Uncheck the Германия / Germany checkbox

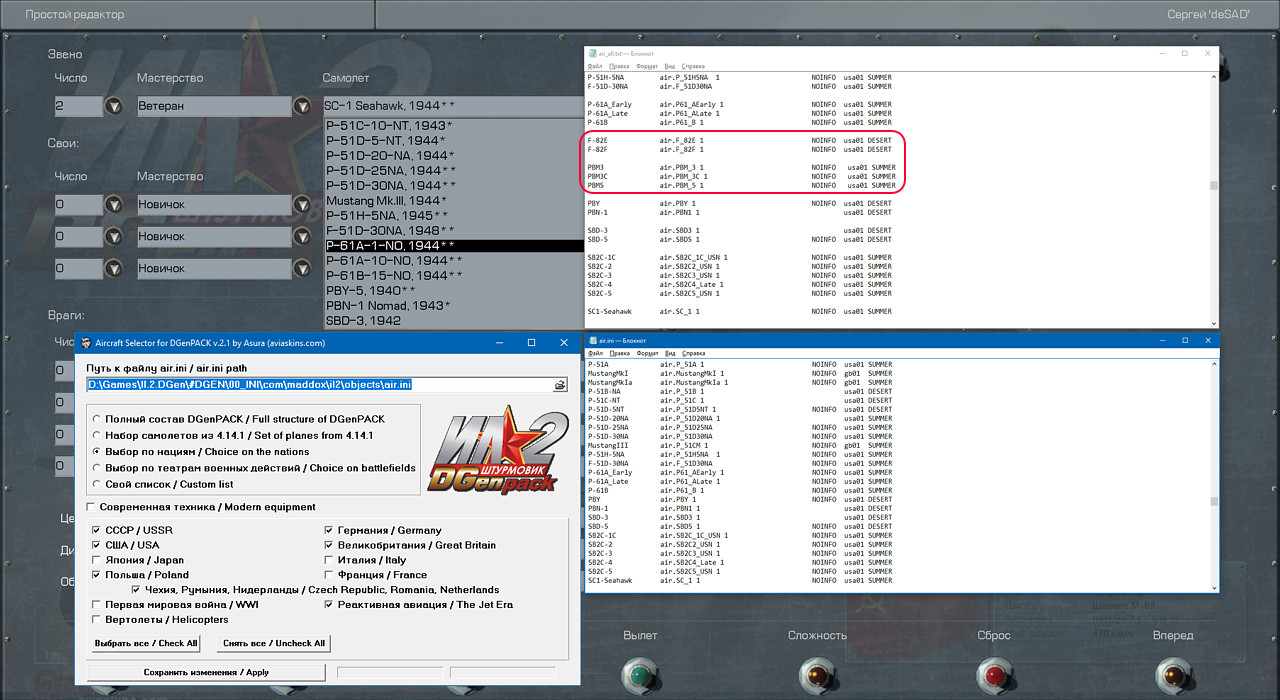point(329,531)
